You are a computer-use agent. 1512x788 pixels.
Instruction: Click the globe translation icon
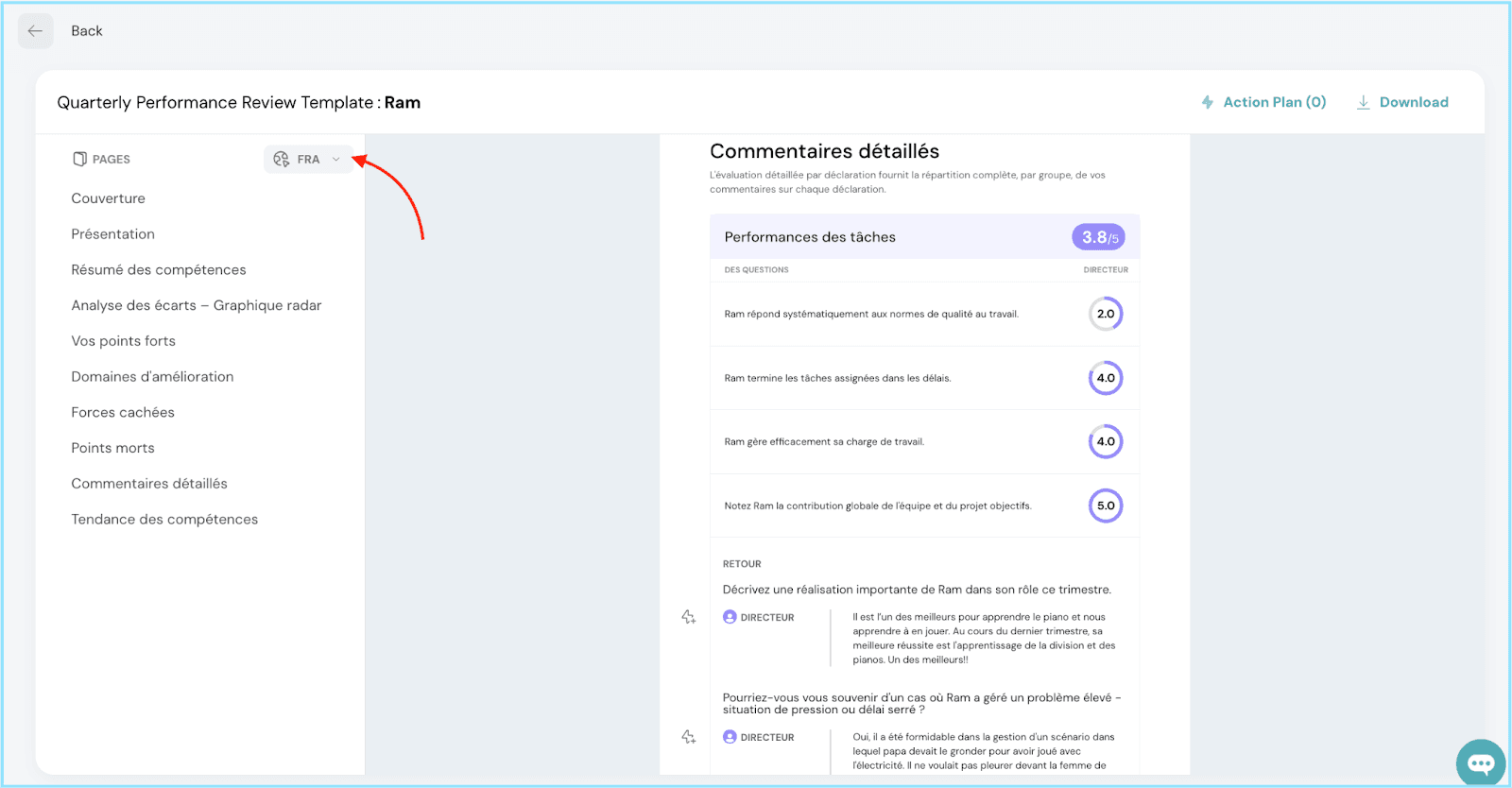[281, 159]
